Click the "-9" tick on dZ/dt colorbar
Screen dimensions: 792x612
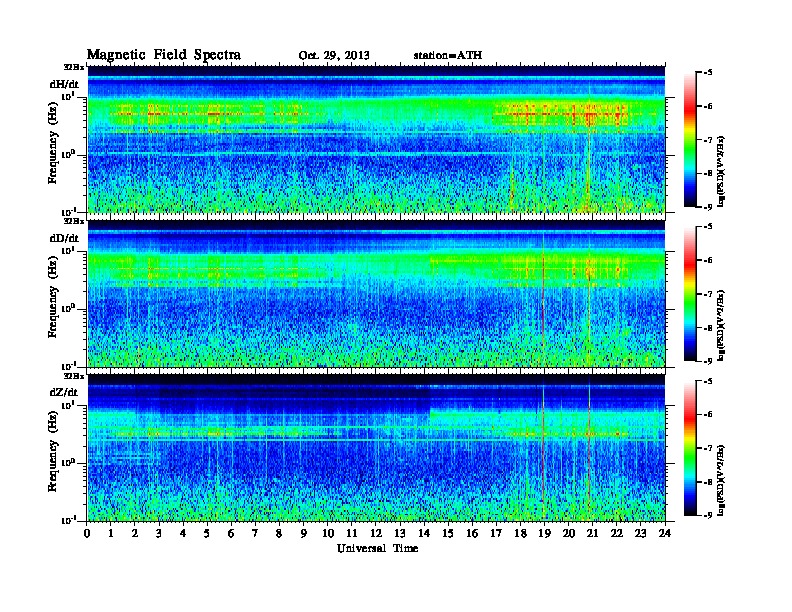pyautogui.click(x=709, y=515)
